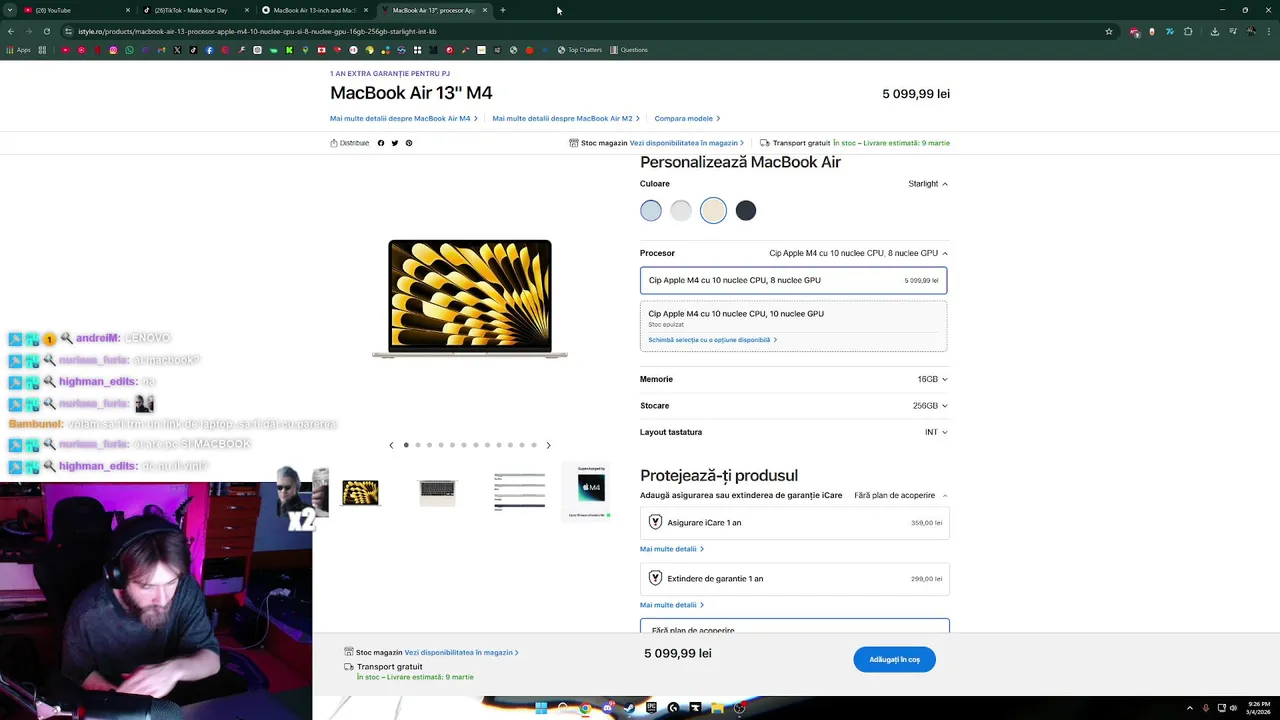Reload the page

click(46, 31)
